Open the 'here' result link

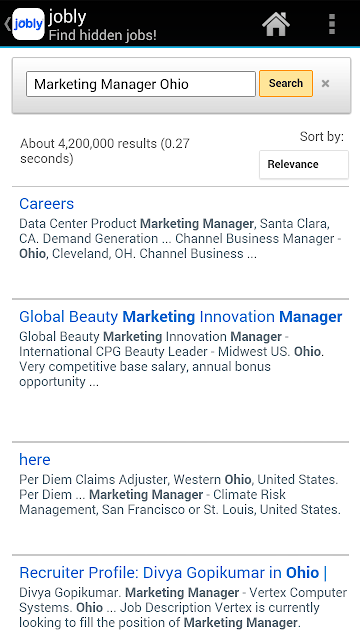[x=35, y=460]
